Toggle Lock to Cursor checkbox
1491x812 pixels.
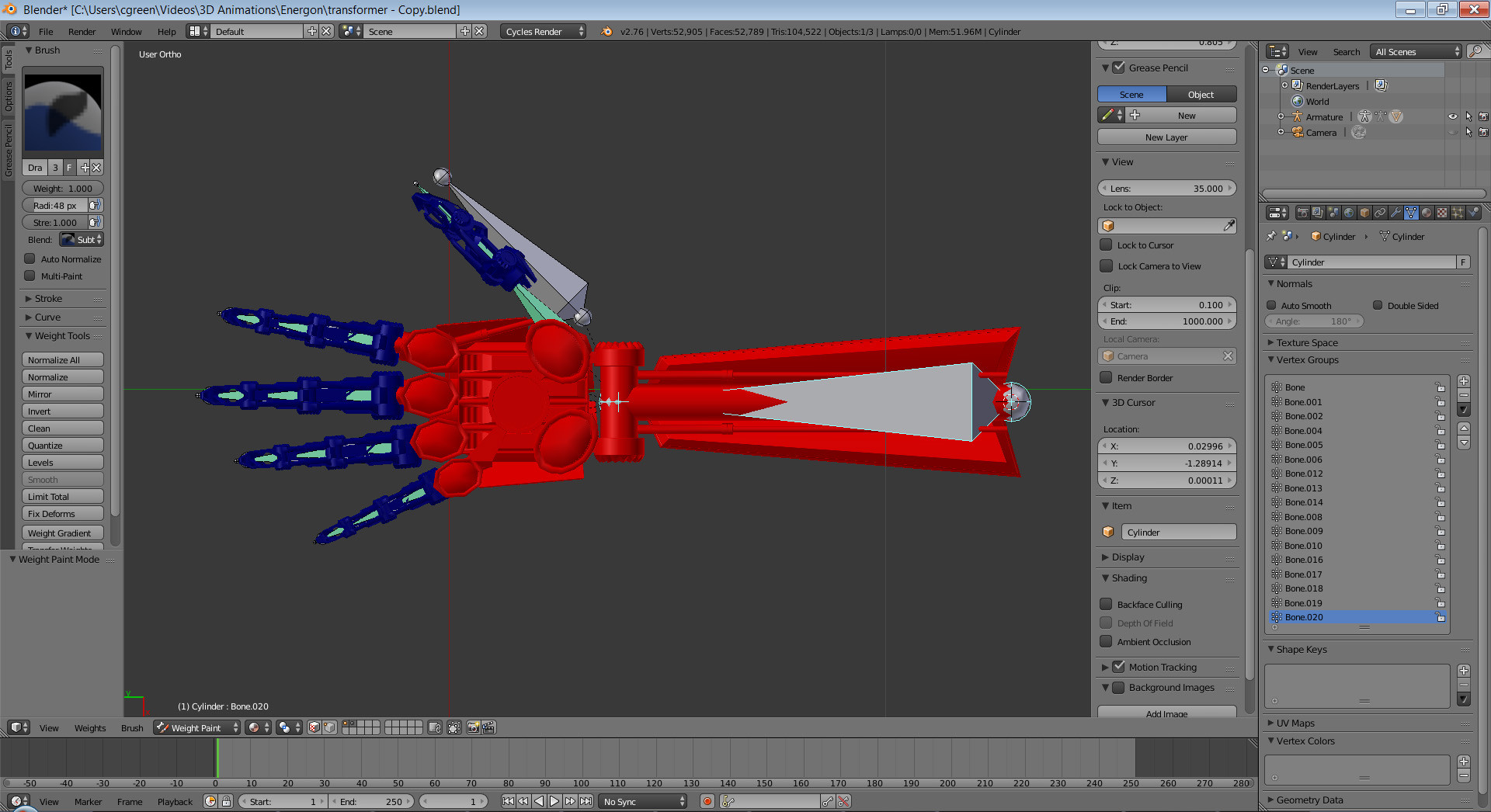(1106, 245)
